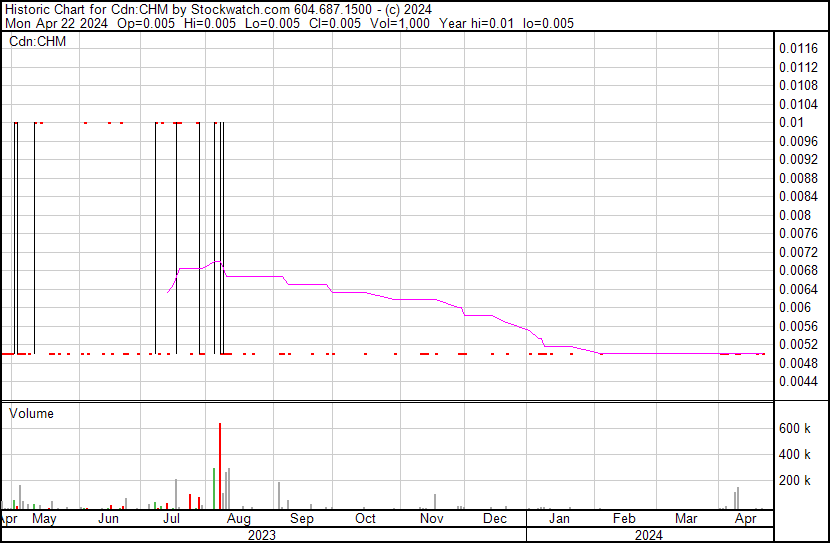Image resolution: width=830 pixels, height=543 pixels.
Task: Click the Volume panel label
Action: click(31, 413)
